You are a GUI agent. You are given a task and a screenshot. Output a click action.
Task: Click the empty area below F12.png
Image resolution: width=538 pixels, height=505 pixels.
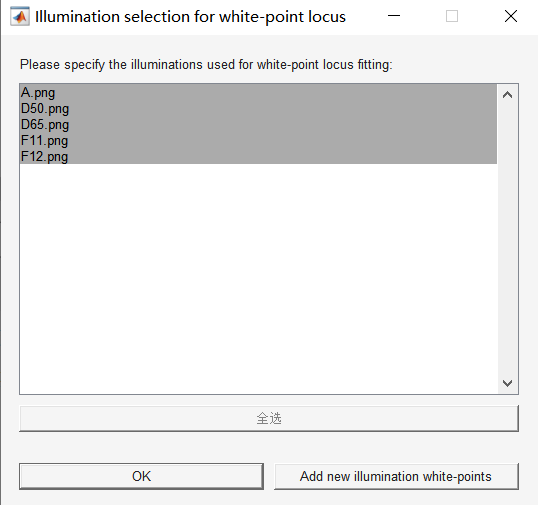pos(258,278)
